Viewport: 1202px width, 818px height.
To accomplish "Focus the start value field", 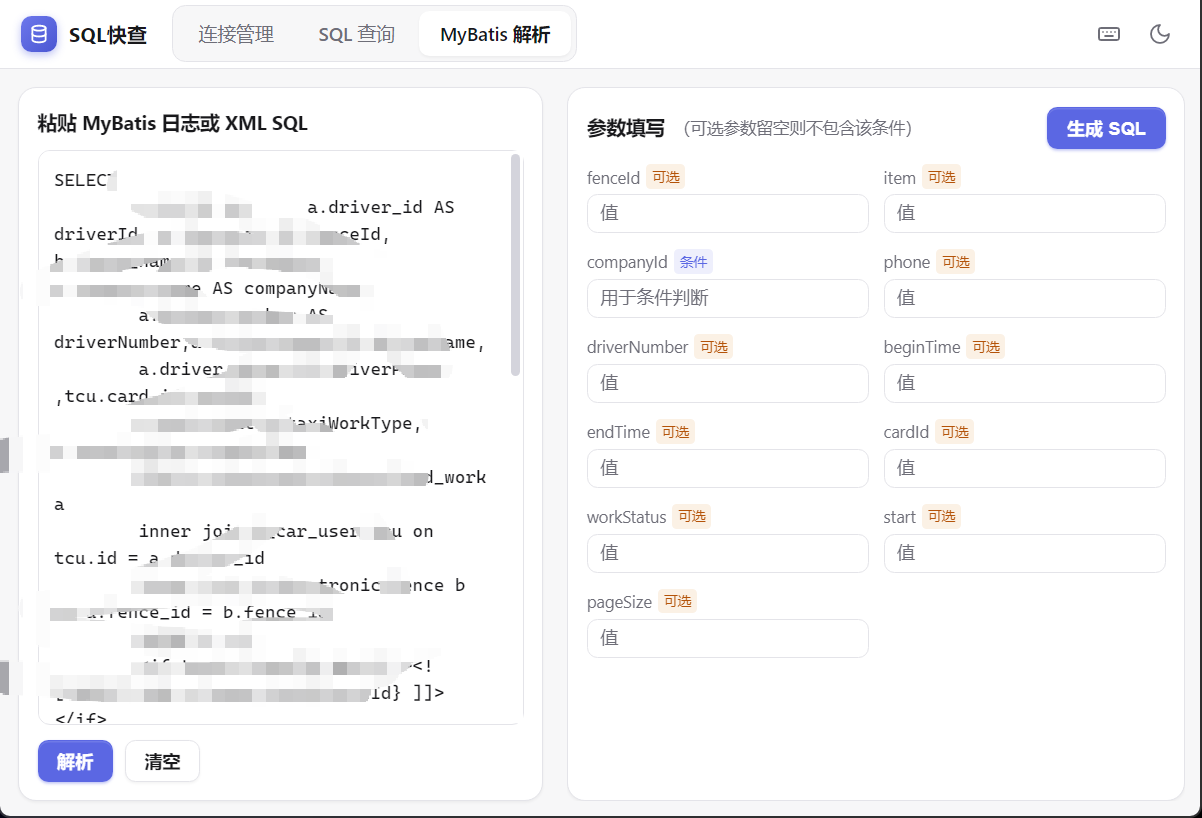I will 1024,553.
